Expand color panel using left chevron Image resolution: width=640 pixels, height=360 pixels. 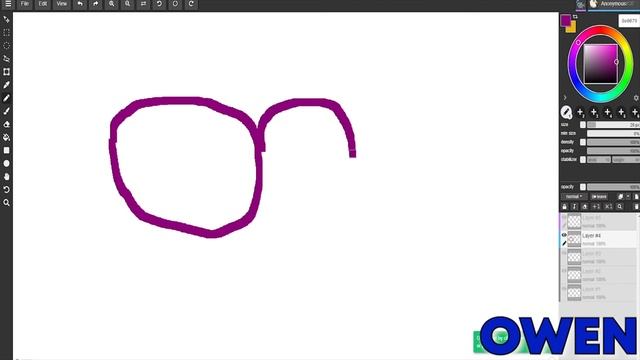(565, 98)
